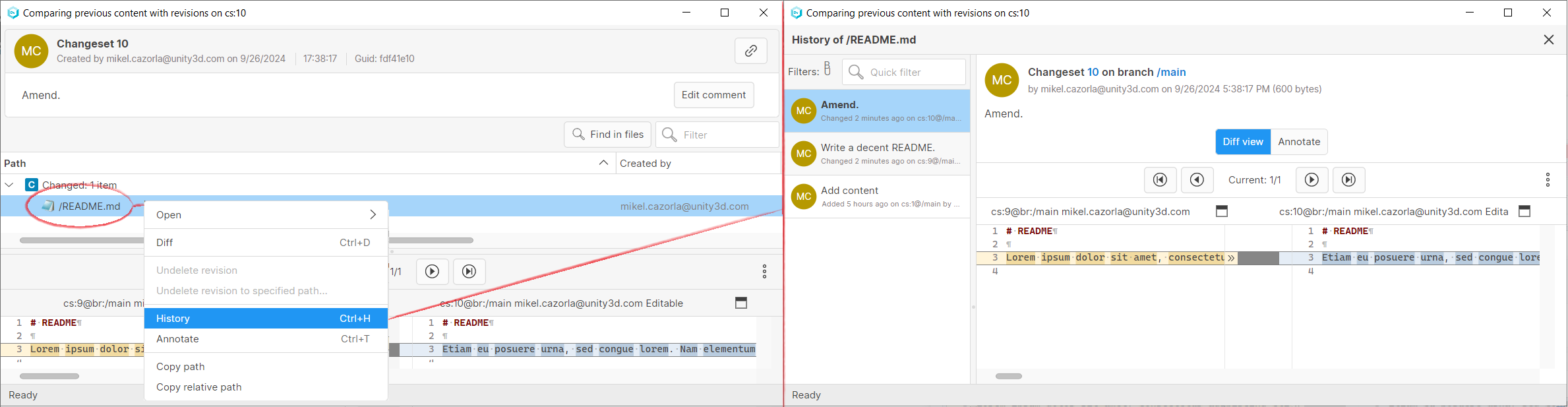The image size is (1568, 407).
Task: Click Find in files button
Action: pyautogui.click(x=608, y=135)
